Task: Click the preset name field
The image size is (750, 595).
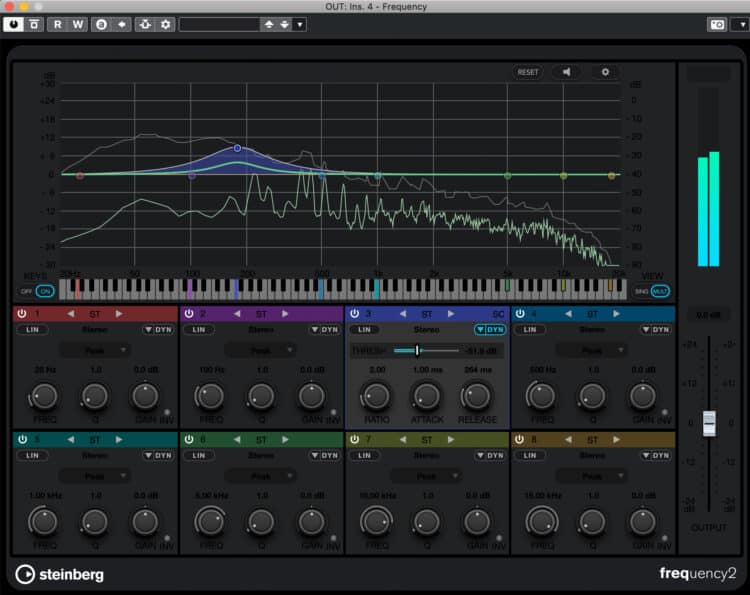Action: [220, 24]
